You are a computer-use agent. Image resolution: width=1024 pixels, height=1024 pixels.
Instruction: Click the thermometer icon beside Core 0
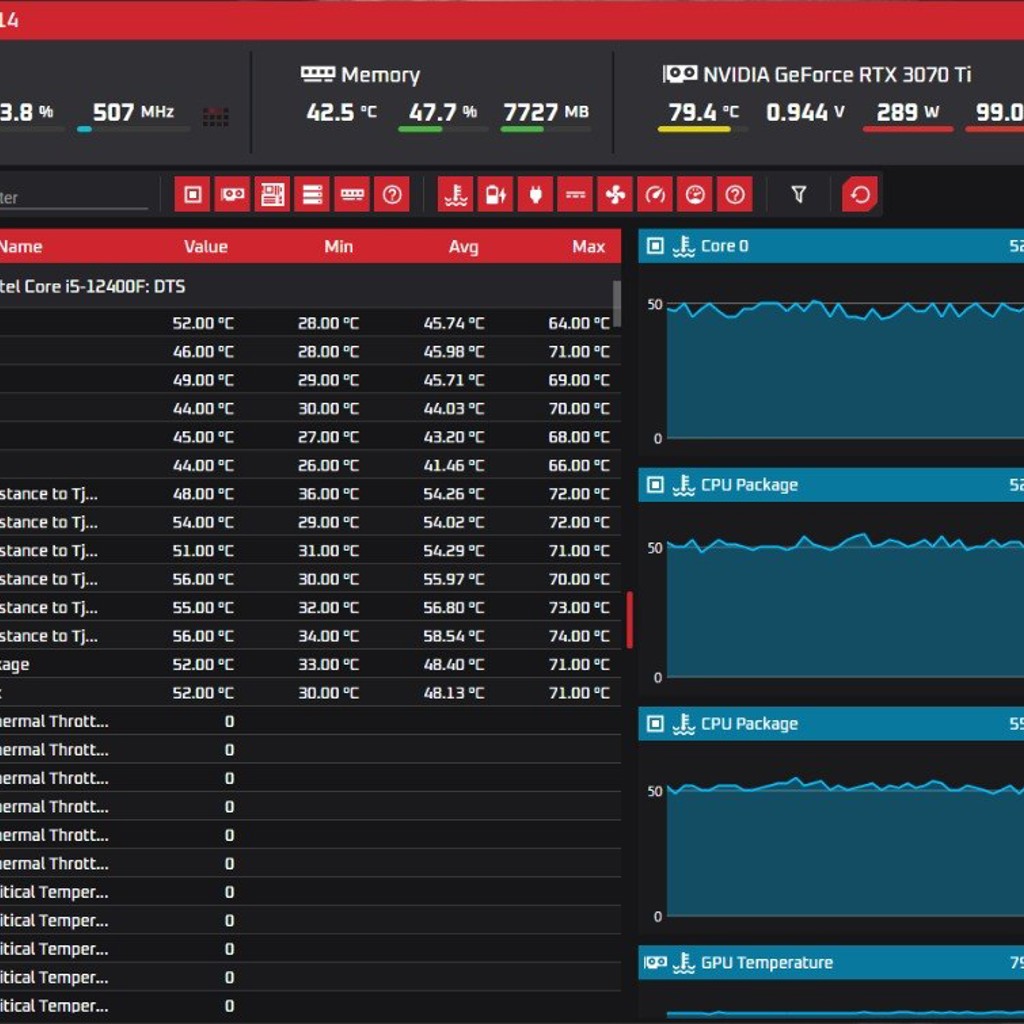coord(684,246)
